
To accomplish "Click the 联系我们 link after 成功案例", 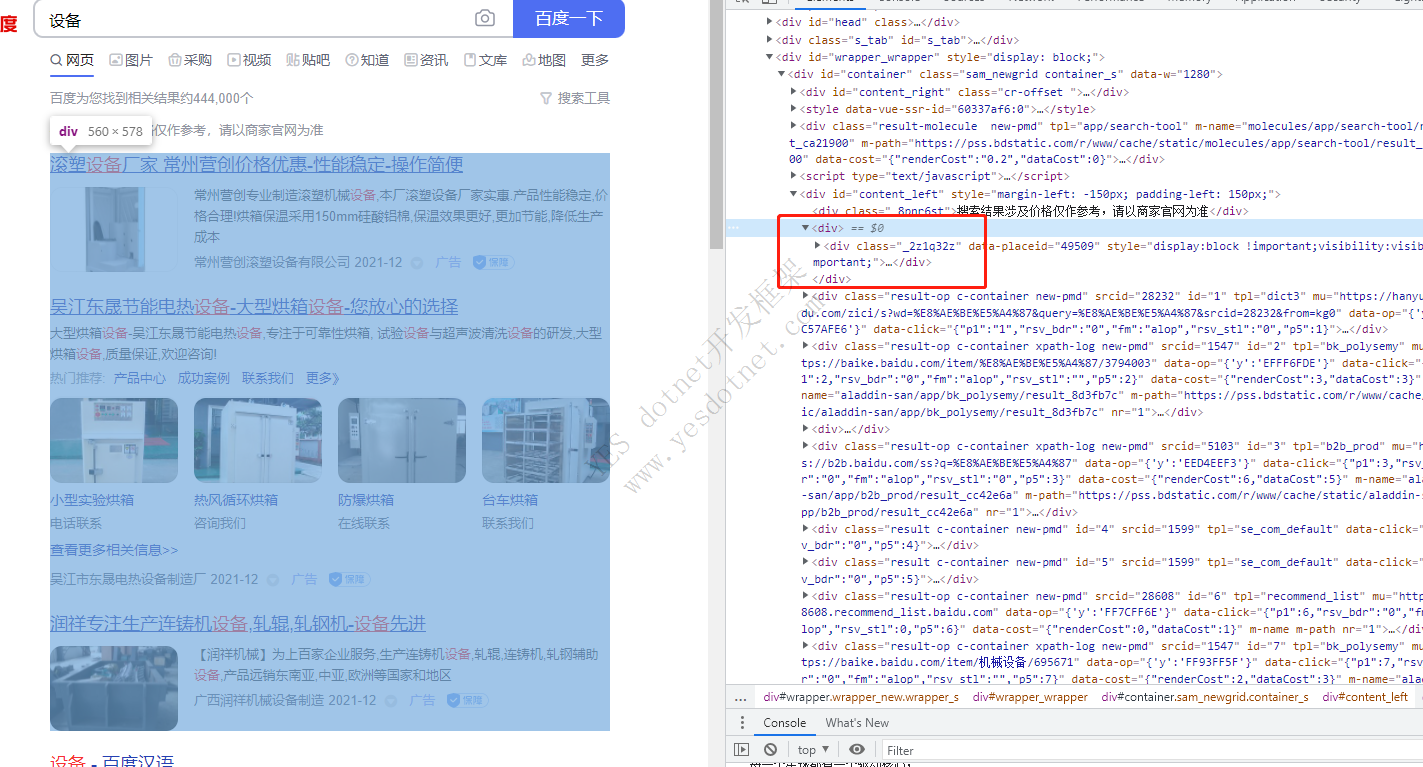I will coord(268,378).
